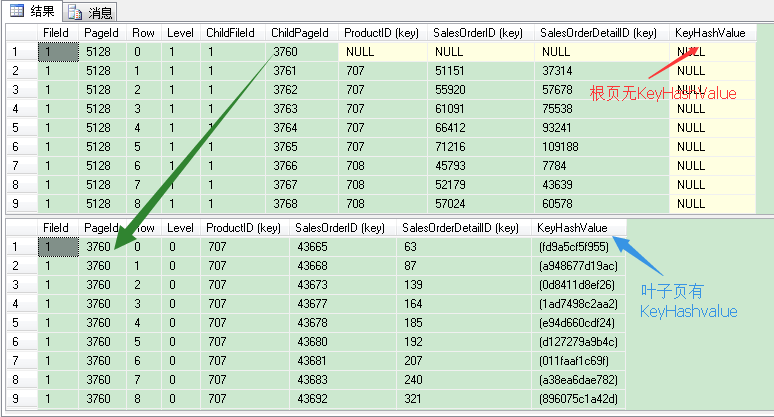Click ChildPageId cell 3762
The image size is (774, 417).
[302, 90]
